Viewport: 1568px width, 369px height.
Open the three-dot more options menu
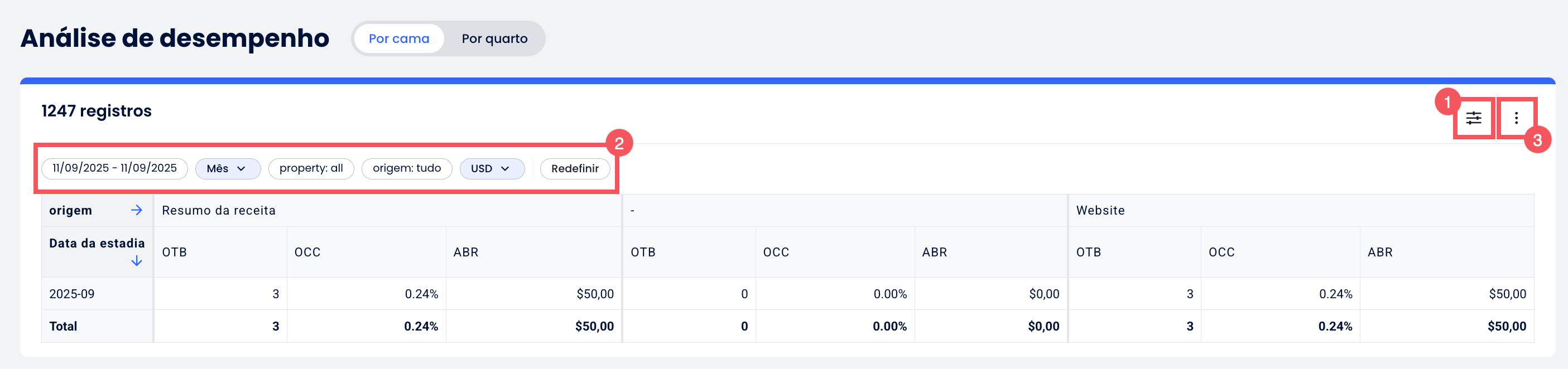[x=1516, y=118]
